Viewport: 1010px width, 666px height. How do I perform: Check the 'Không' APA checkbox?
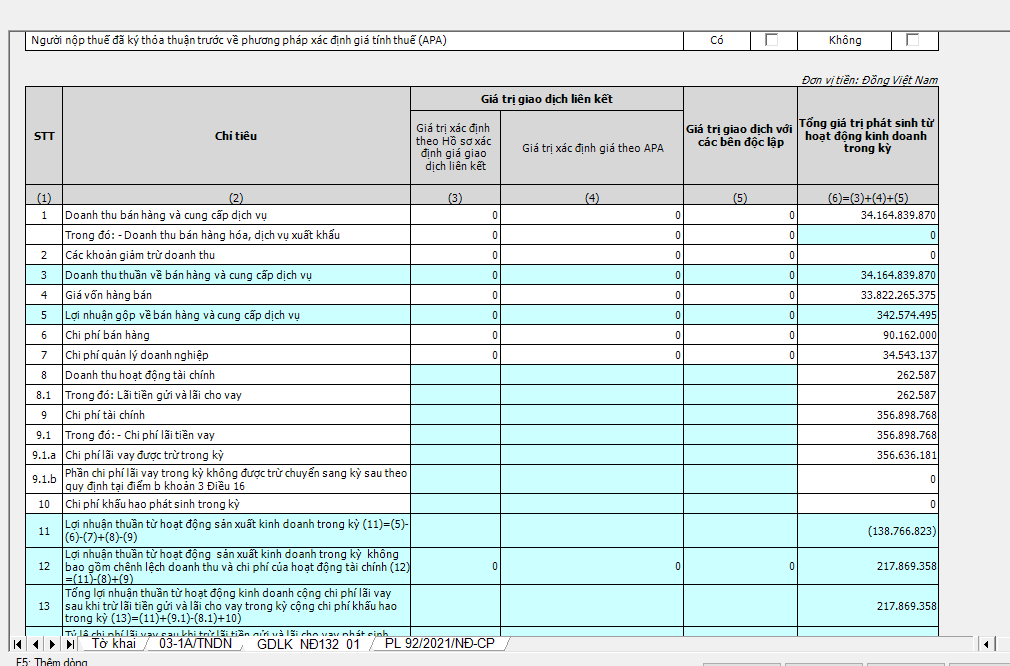[912, 40]
